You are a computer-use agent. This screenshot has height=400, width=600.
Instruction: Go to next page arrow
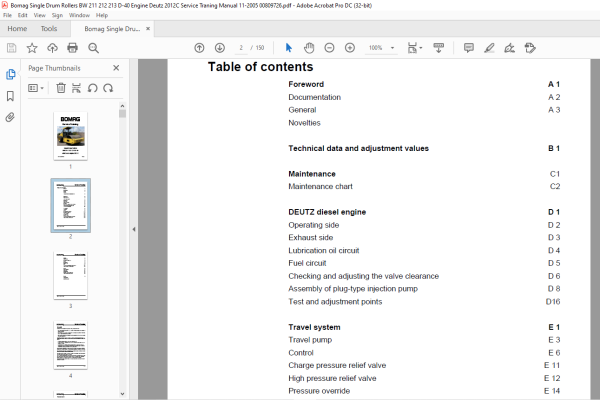coord(220,48)
